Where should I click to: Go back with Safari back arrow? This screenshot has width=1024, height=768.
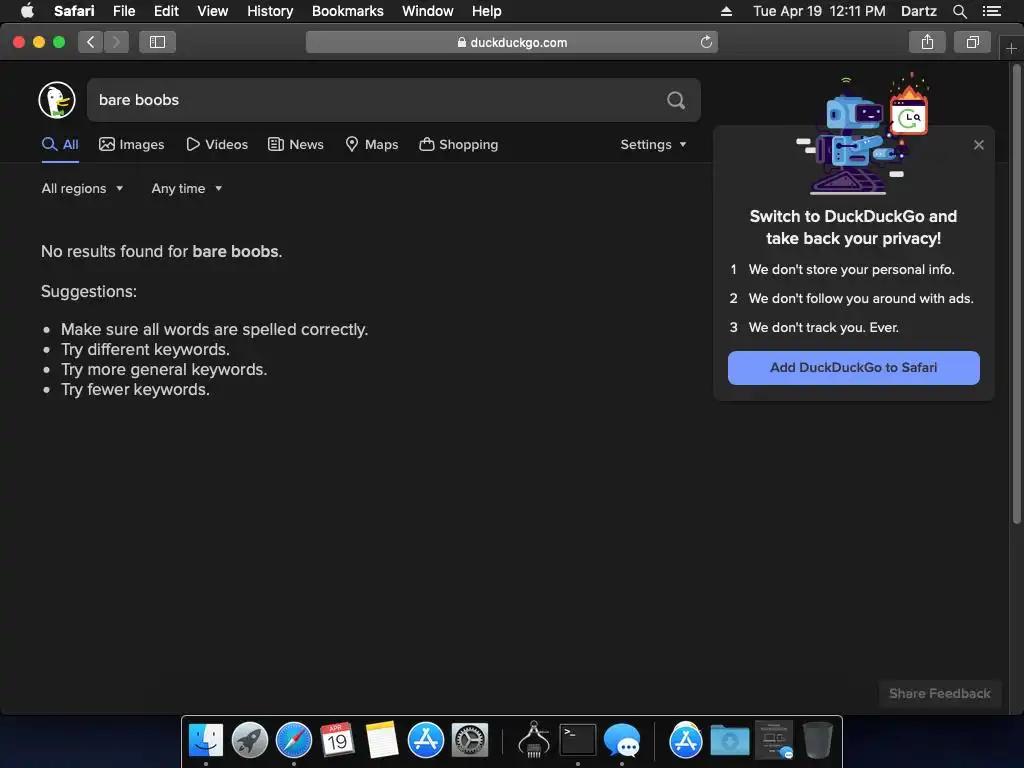click(90, 42)
